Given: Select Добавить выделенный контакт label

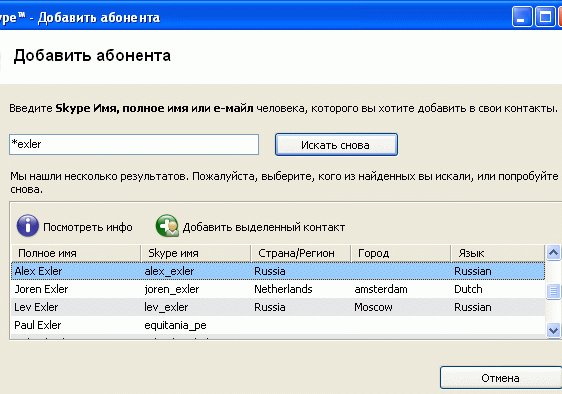Looking at the screenshot, I should pos(264,227).
